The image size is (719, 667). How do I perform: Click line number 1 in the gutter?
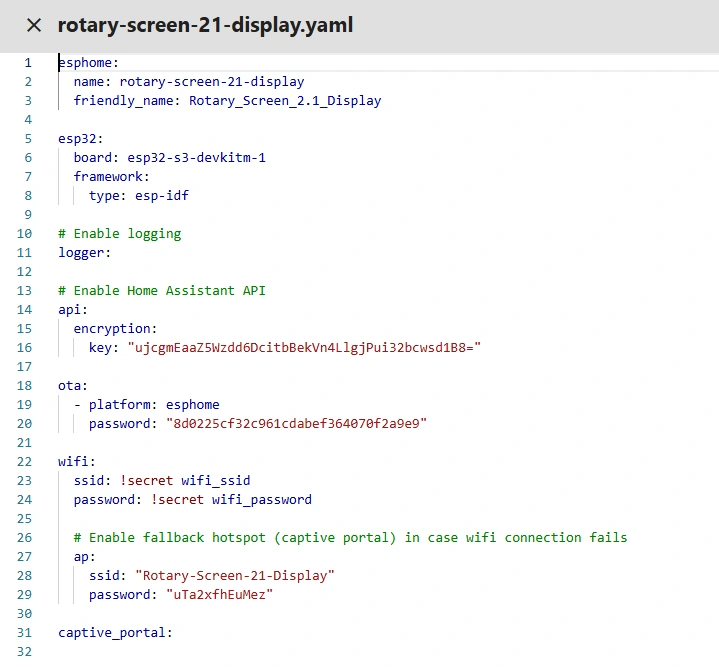click(x=28, y=63)
